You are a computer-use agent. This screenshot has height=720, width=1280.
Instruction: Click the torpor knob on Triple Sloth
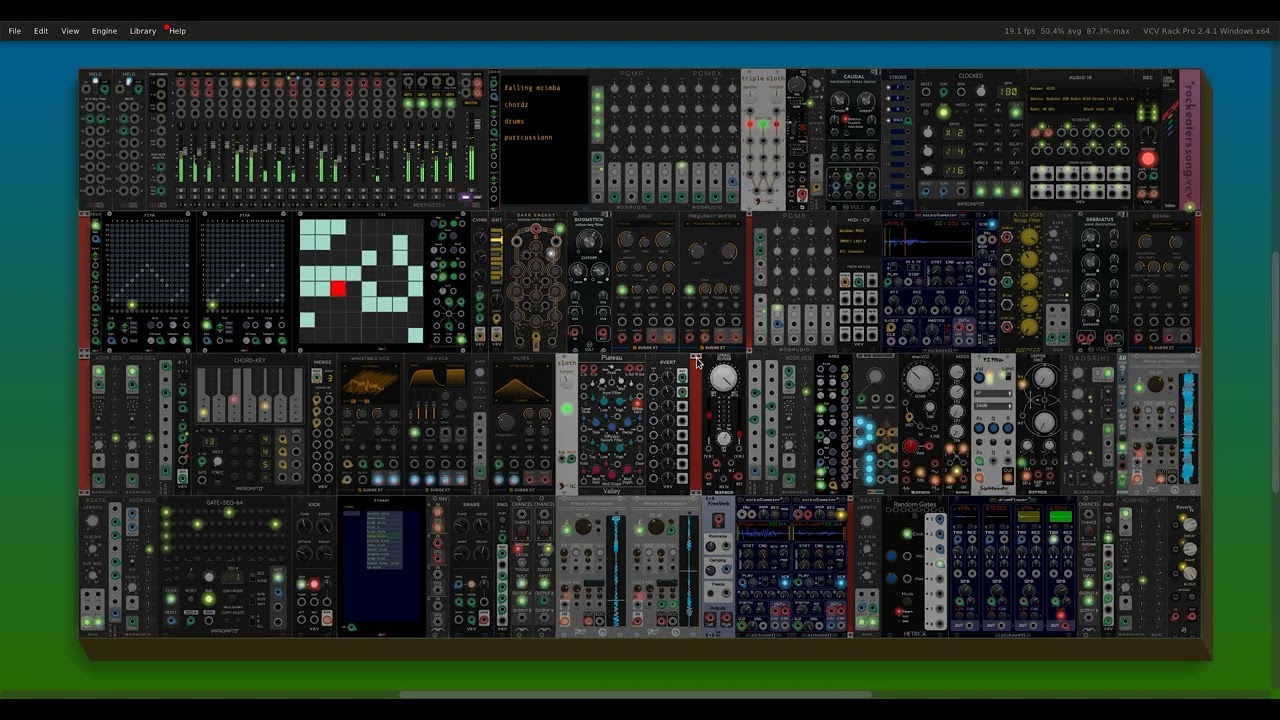pos(777,97)
